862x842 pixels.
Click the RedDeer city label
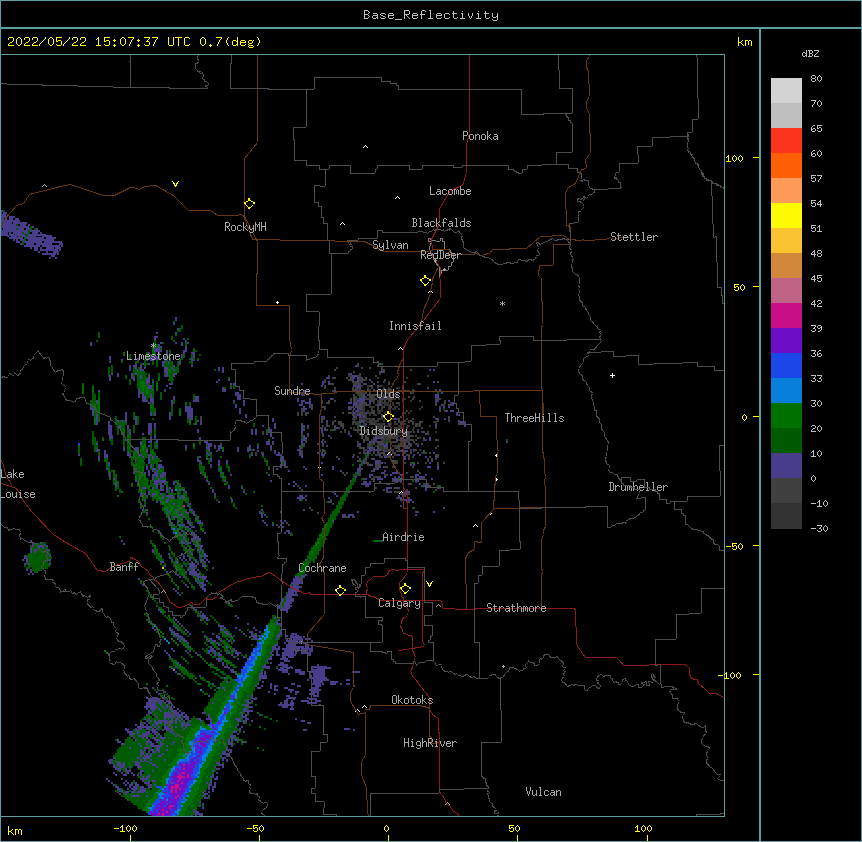tap(440, 255)
